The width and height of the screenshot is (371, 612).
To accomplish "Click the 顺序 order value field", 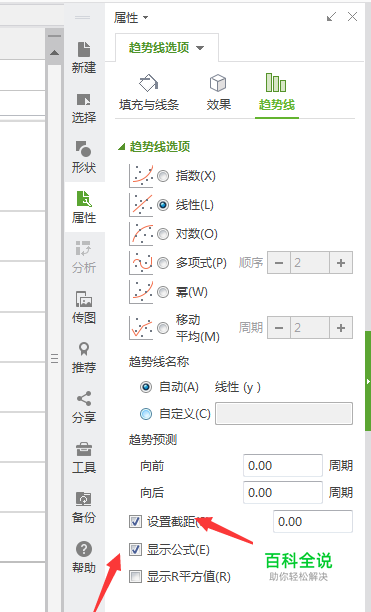I will pos(310,263).
